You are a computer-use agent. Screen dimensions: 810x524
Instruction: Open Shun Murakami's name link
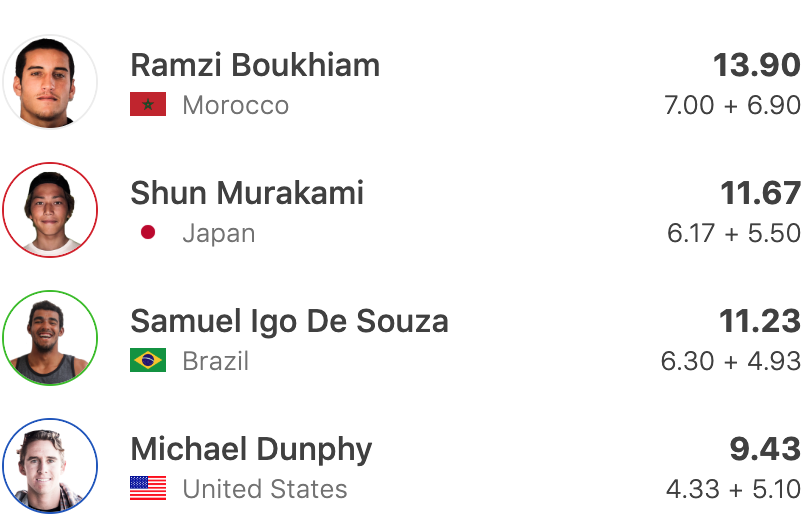pos(247,193)
